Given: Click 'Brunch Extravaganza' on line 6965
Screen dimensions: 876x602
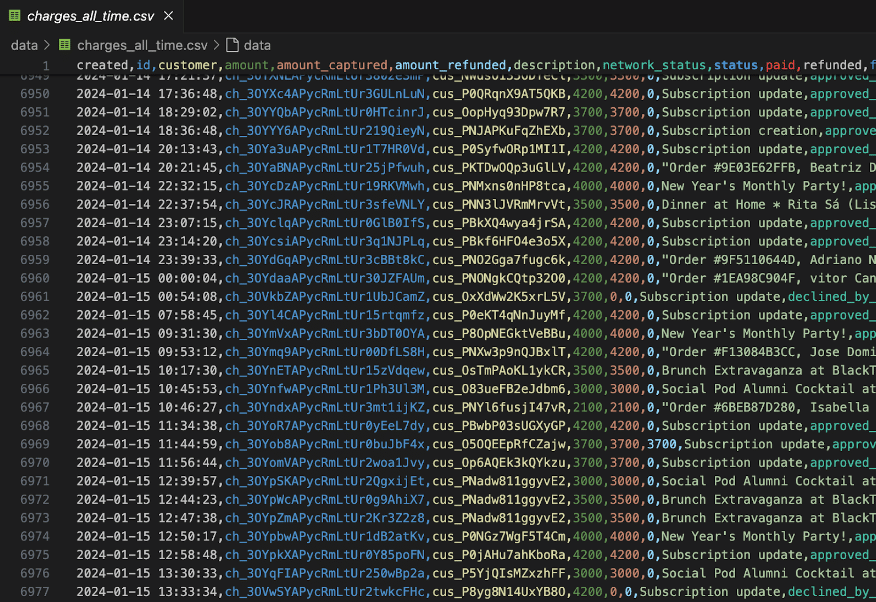Looking at the screenshot, I should click(731, 370).
